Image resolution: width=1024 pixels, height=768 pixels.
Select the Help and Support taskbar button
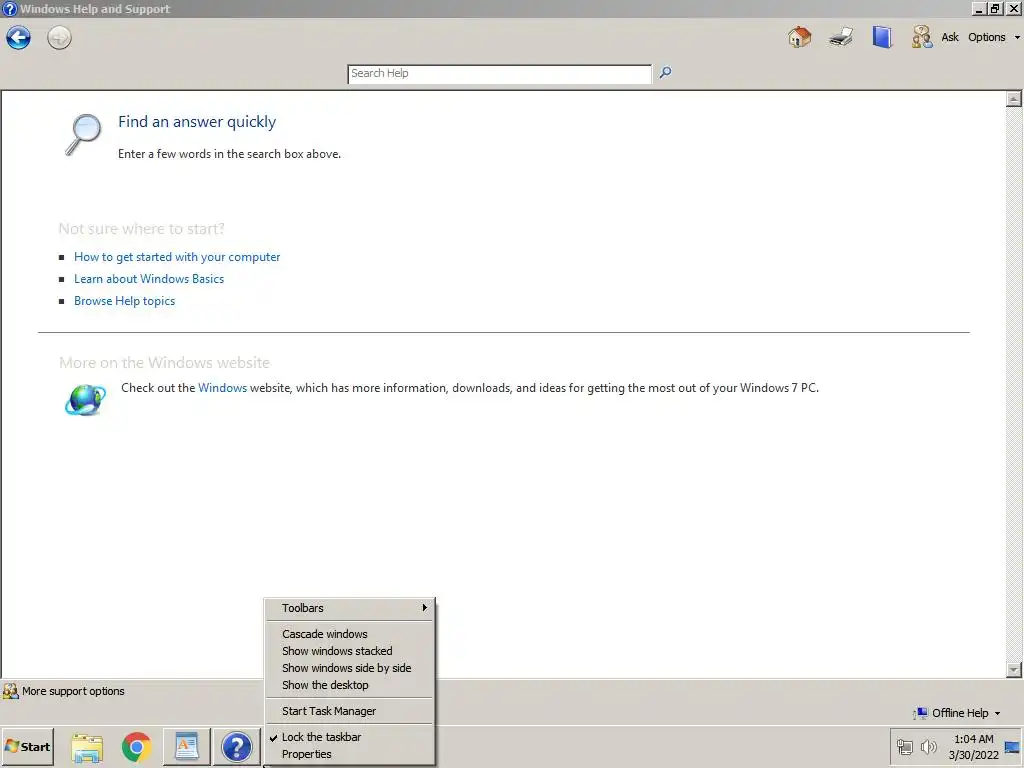click(x=236, y=746)
